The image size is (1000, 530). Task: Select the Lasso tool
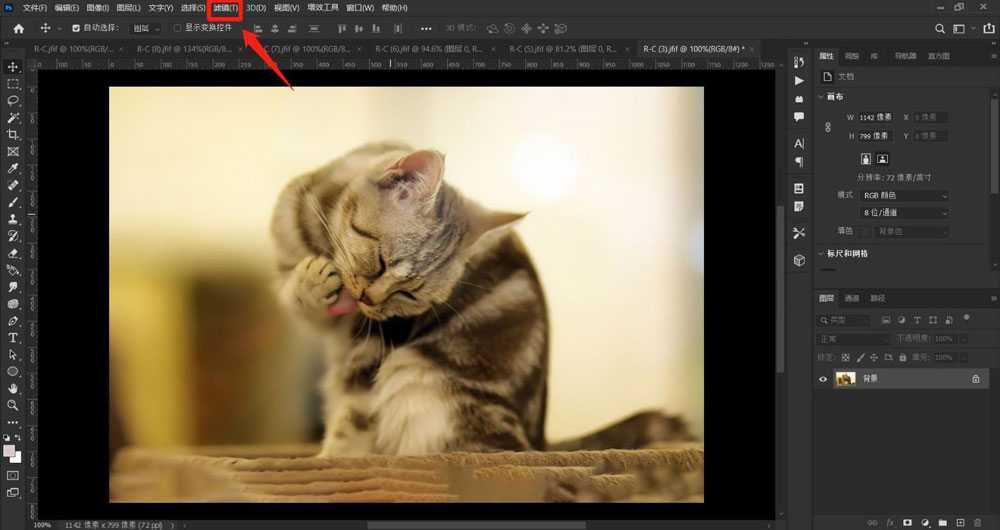tap(13, 100)
